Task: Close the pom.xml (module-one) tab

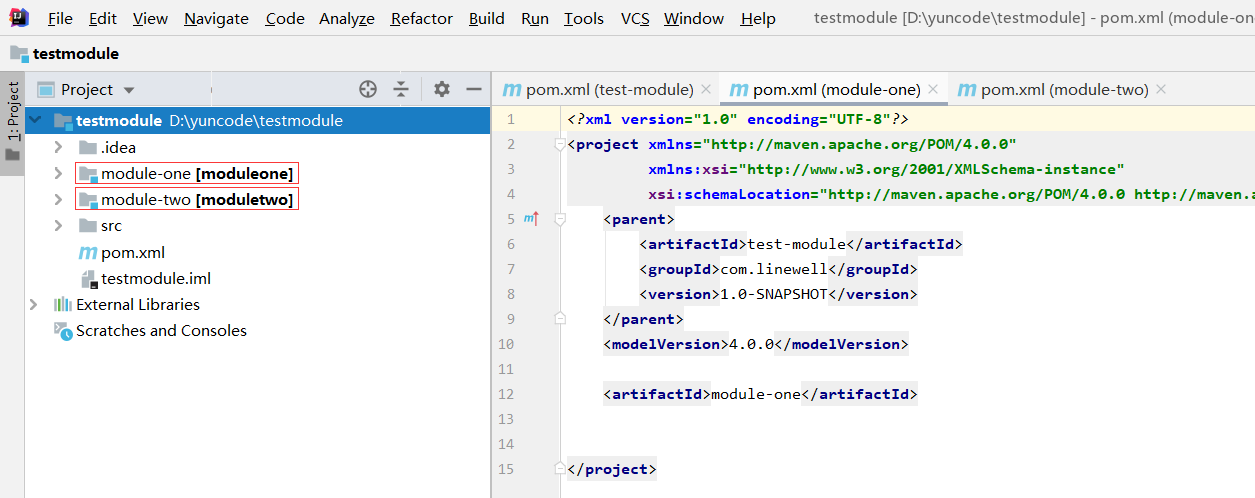Action: [934, 89]
